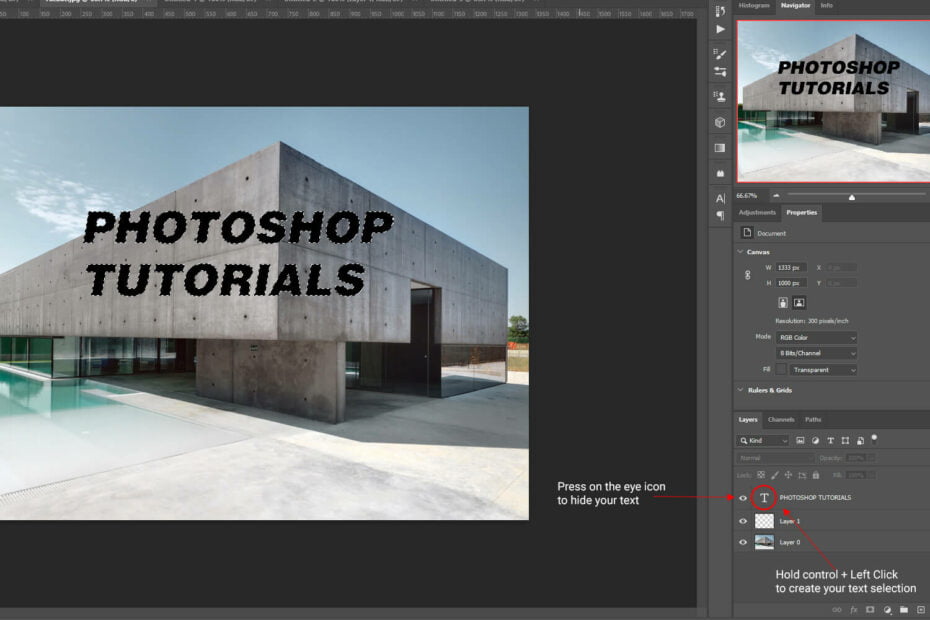
Task: Add a layer mask using the mask icon
Action: [868, 609]
